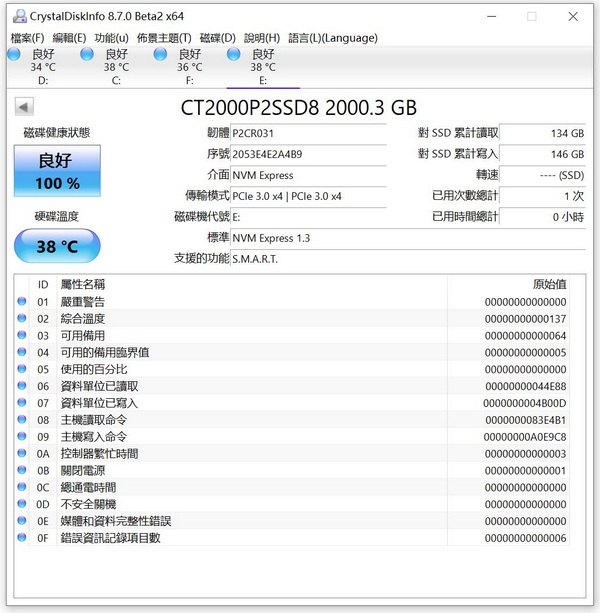600x613 pixels.
Task: Click the 硬碟溫度 label
Action: (x=57, y=216)
